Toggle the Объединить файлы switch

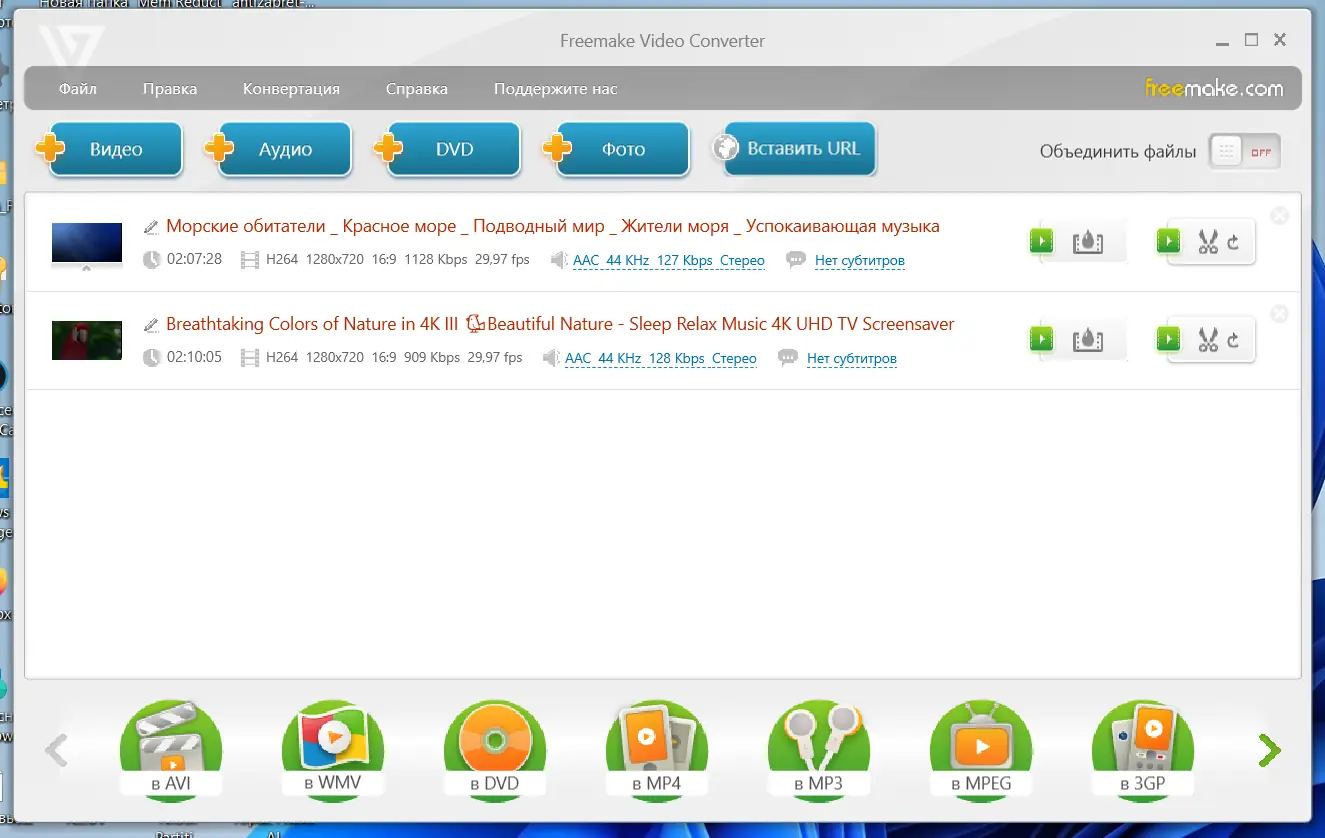click(x=1244, y=152)
